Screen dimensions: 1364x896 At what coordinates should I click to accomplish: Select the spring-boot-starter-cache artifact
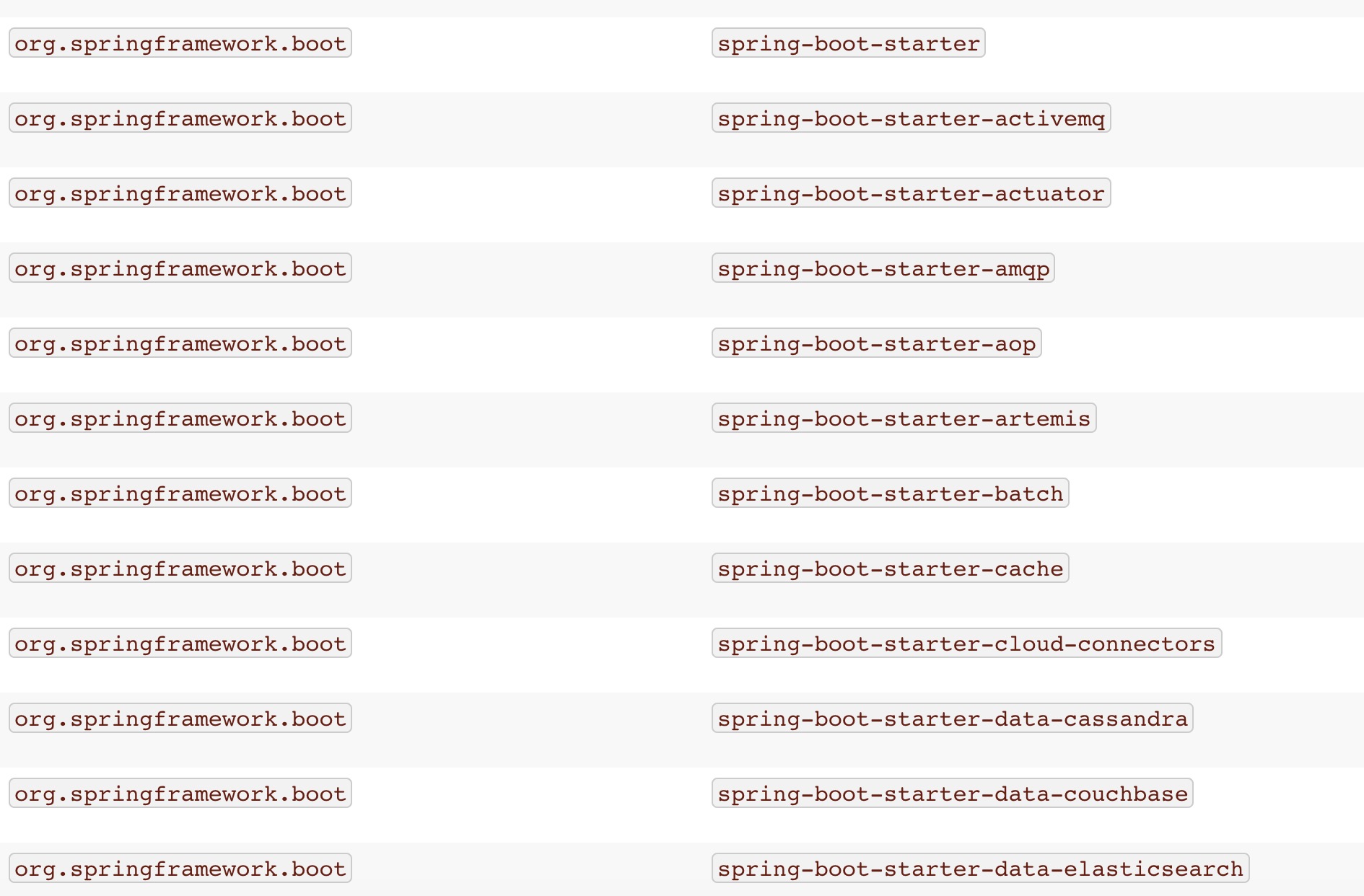tap(890, 568)
